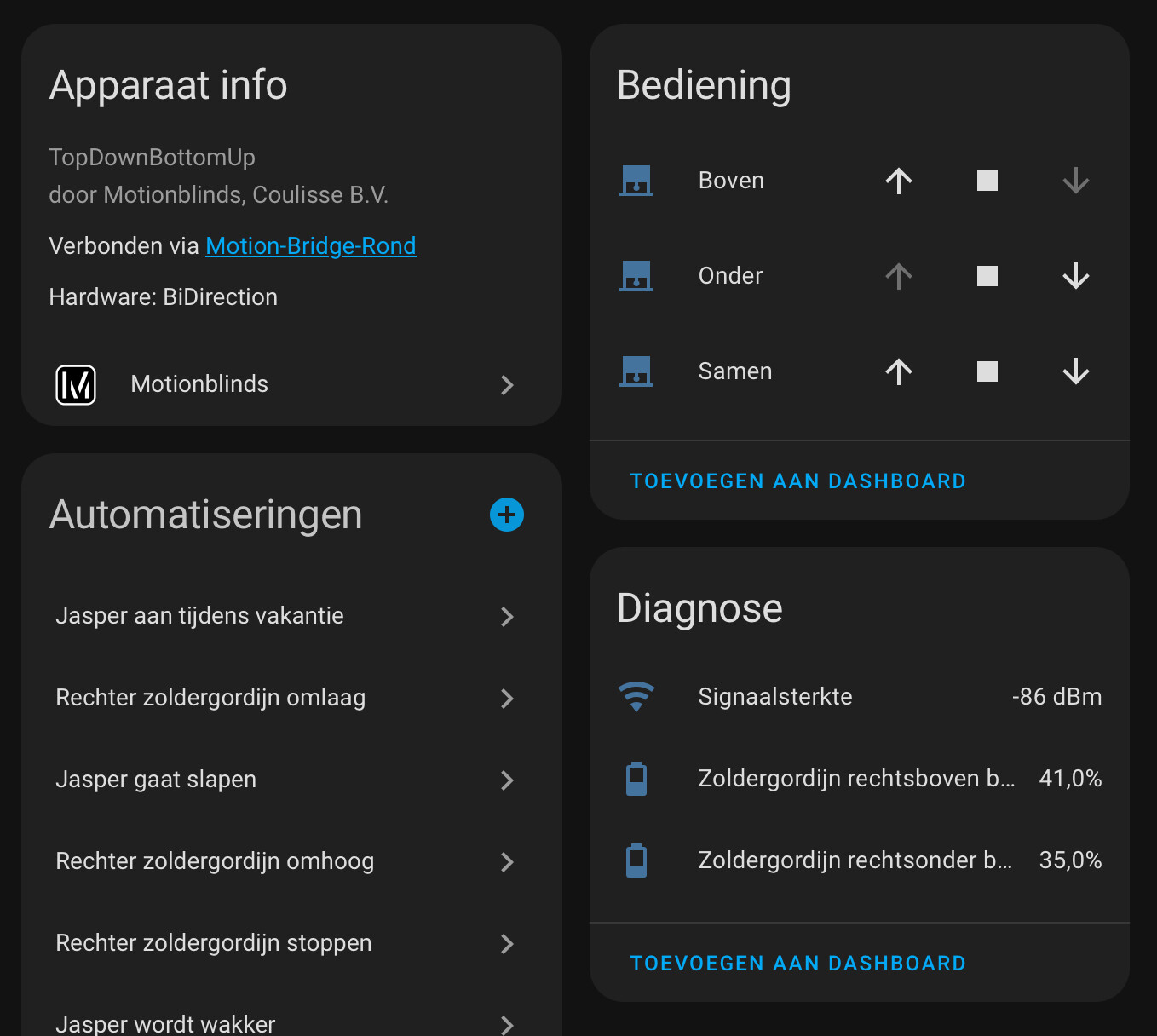This screenshot has height=1036, width=1157.
Task: Click the Signaalsterkte wifi icon
Action: click(x=636, y=697)
